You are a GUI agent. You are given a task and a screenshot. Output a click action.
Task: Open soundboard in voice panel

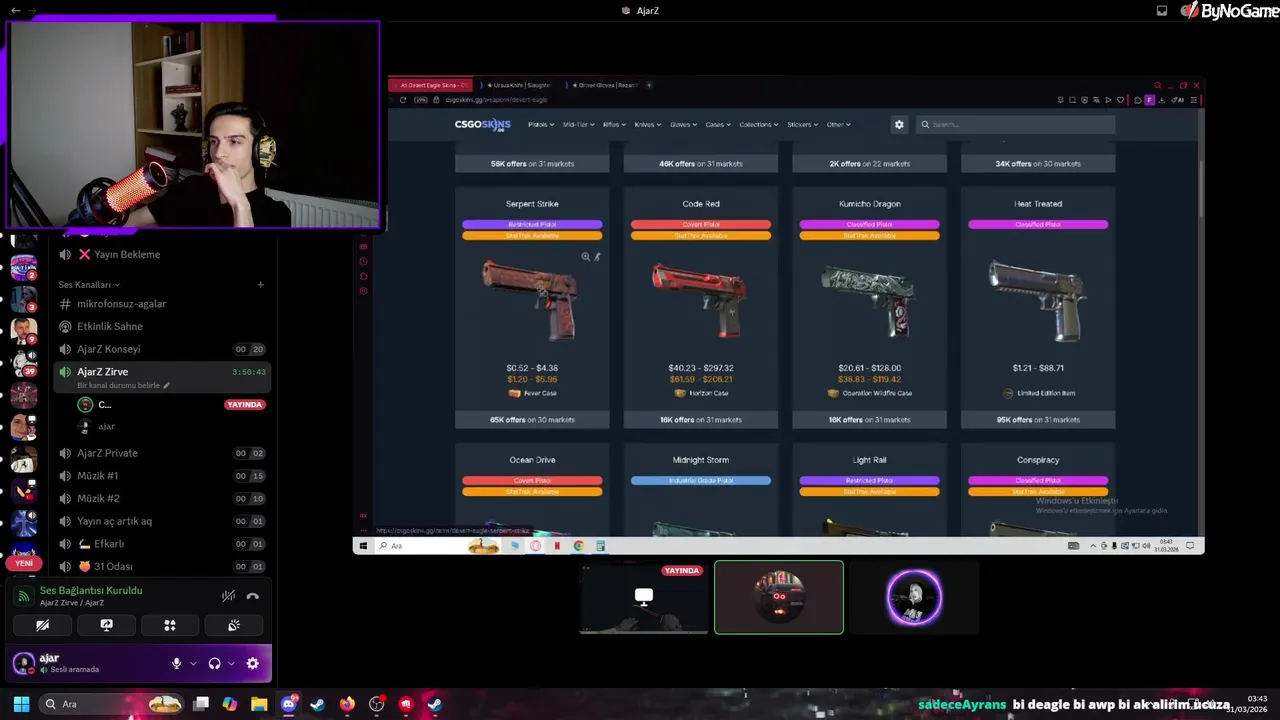click(234, 625)
